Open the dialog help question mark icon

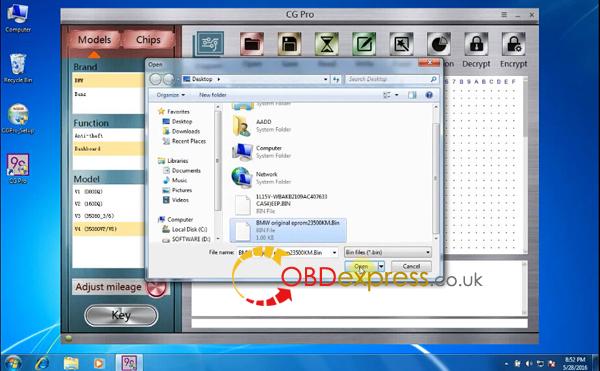point(429,95)
